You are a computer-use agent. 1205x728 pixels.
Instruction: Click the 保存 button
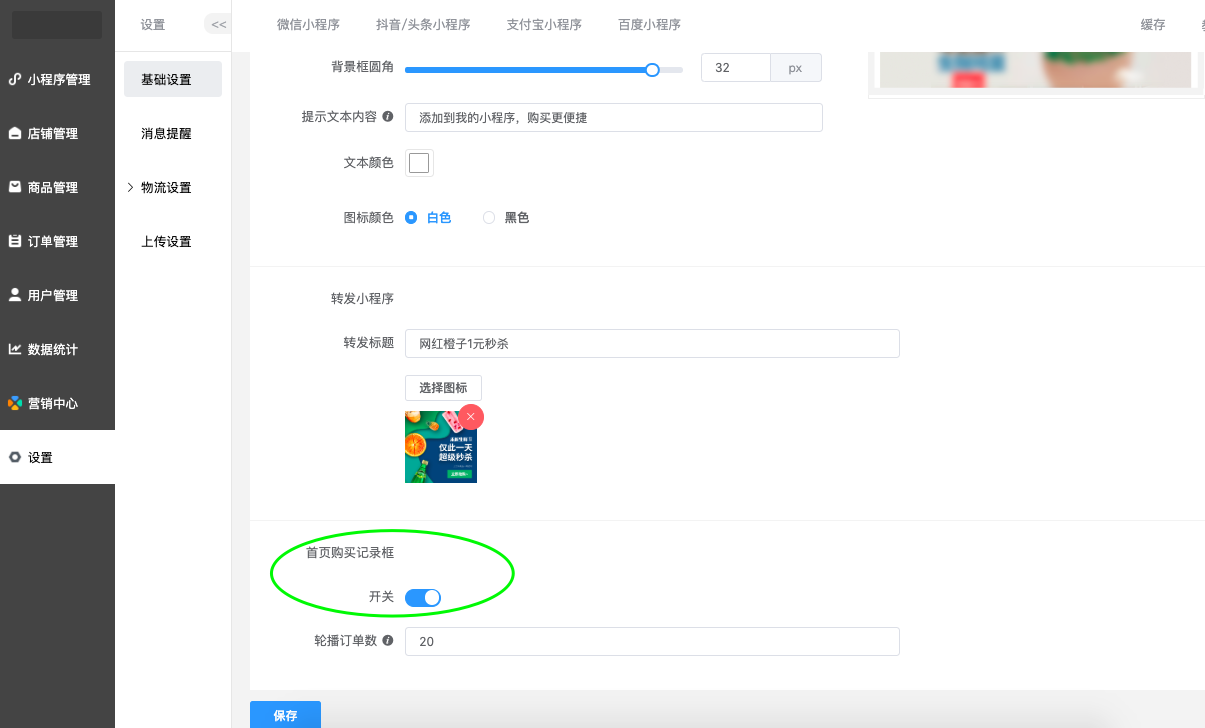coord(285,715)
